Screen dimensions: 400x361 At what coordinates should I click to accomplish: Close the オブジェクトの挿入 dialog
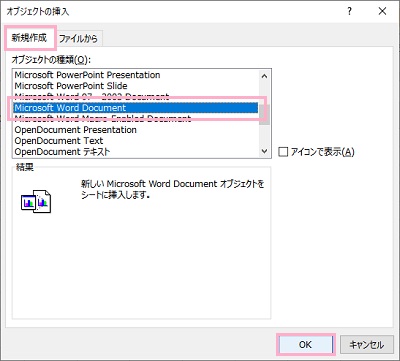(382, 11)
